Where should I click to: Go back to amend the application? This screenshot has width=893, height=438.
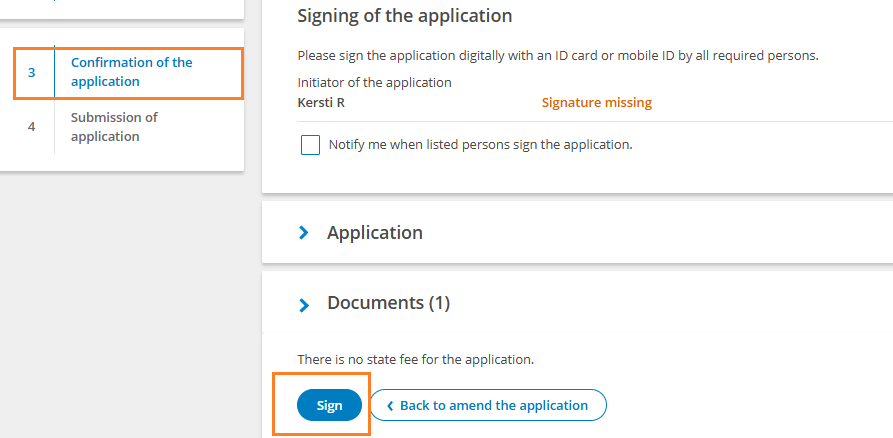point(488,405)
